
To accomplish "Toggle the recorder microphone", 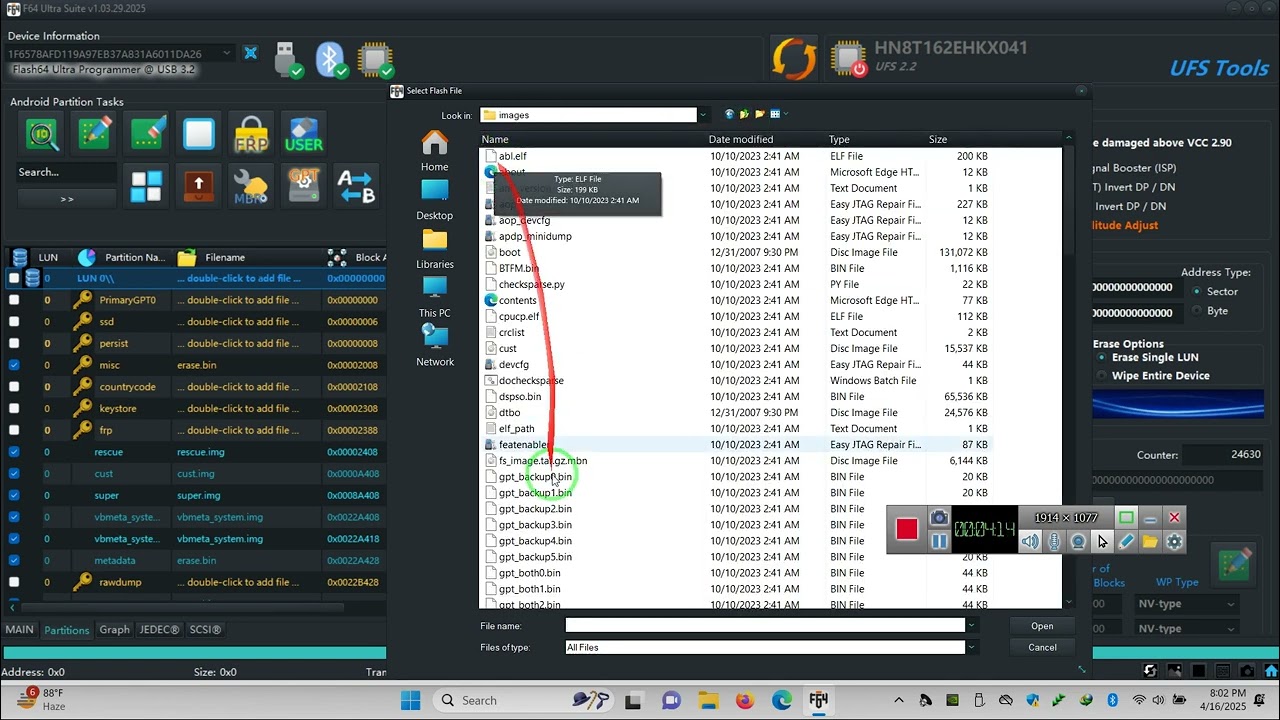I will point(1054,542).
